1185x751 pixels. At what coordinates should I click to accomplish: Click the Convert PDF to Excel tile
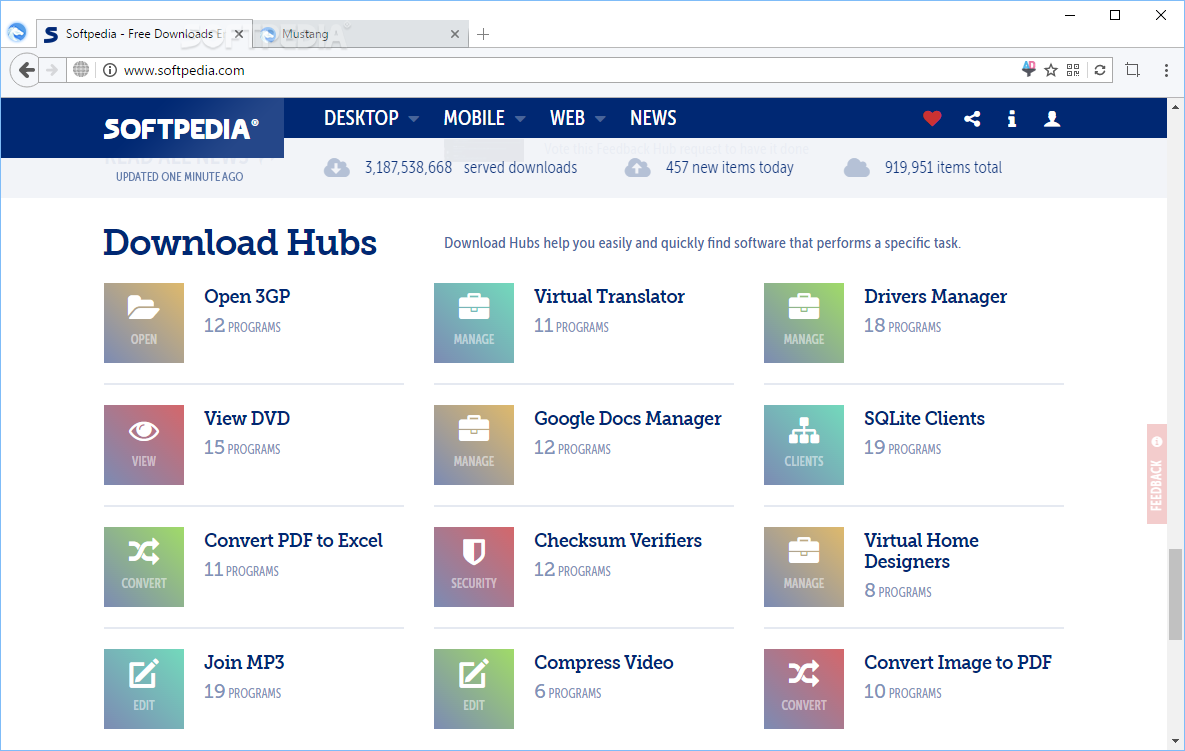[144, 567]
